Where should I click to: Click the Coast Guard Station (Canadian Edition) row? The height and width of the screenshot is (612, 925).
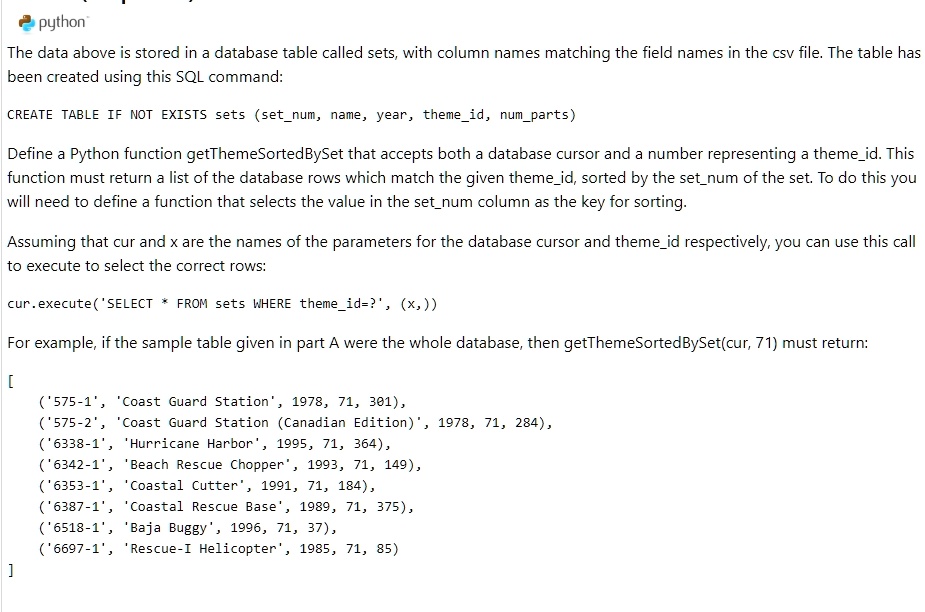click(295, 423)
